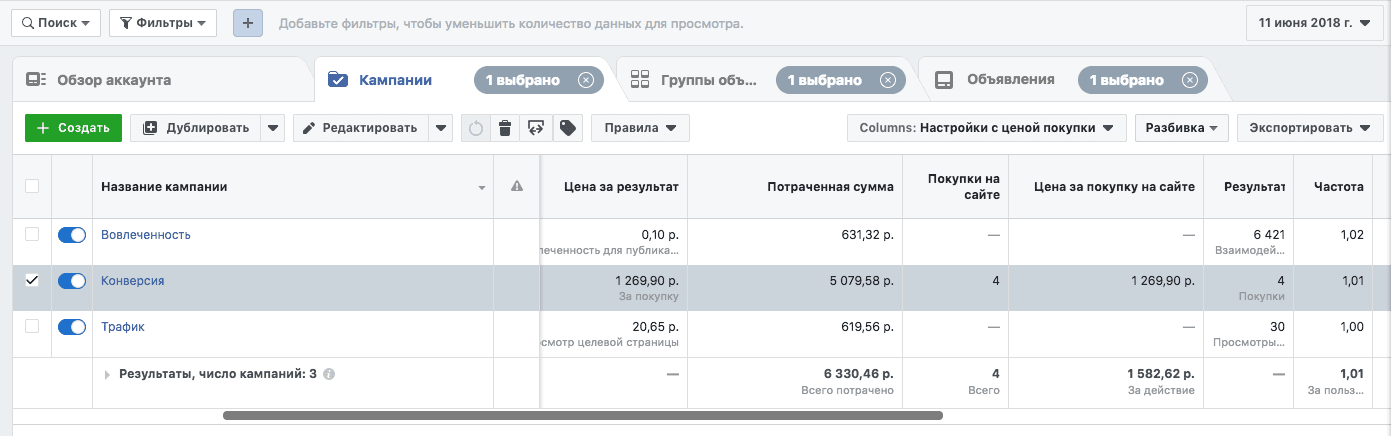Uncheck the Конверсия campaign checkbox
This screenshot has height=436, width=1391.
[32, 281]
